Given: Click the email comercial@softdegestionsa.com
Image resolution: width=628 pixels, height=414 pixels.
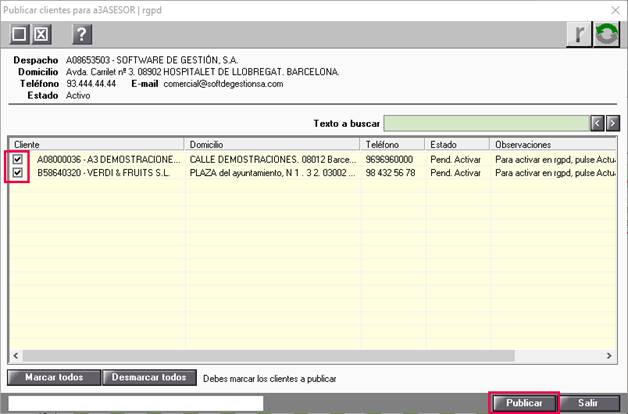Looking at the screenshot, I should pos(223,84).
